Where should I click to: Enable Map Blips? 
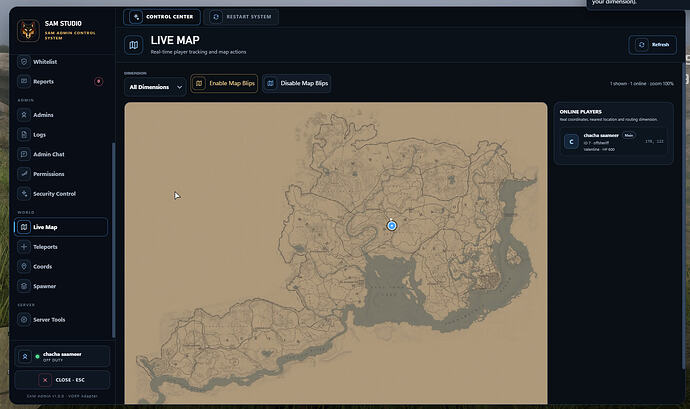coord(224,83)
